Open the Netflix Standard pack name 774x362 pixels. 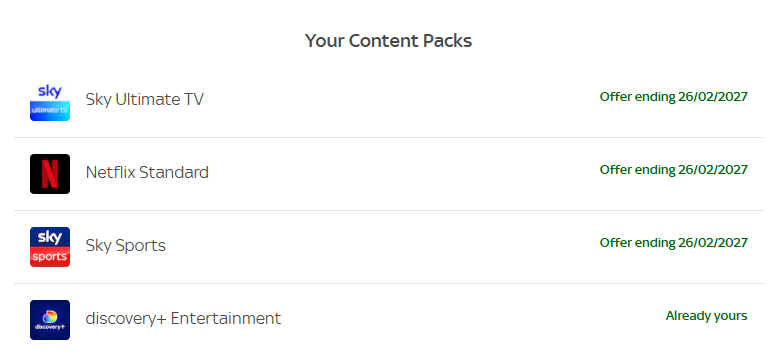147,172
